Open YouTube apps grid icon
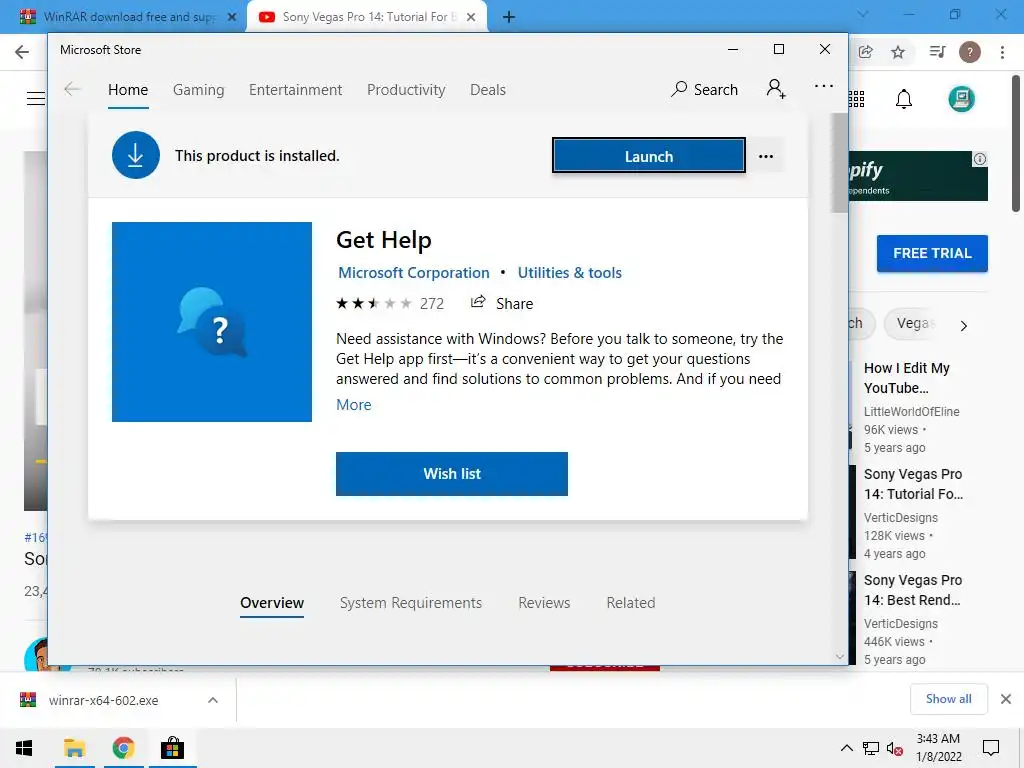 (856, 99)
